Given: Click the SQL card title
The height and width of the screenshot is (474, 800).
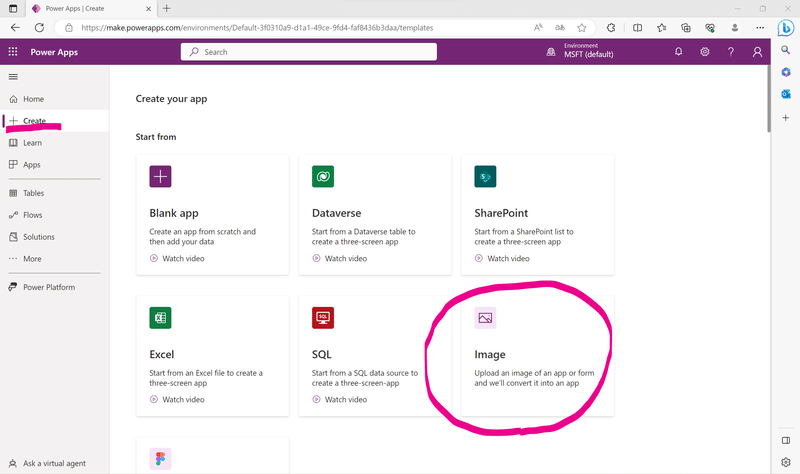Looking at the screenshot, I should pos(322,355).
